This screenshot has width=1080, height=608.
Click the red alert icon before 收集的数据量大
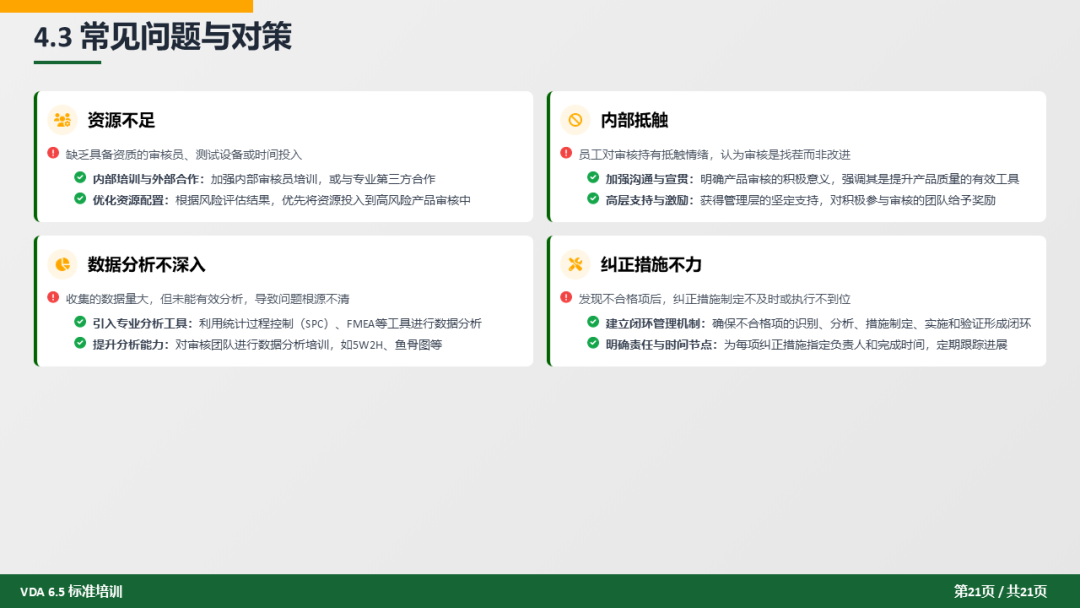[53, 297]
